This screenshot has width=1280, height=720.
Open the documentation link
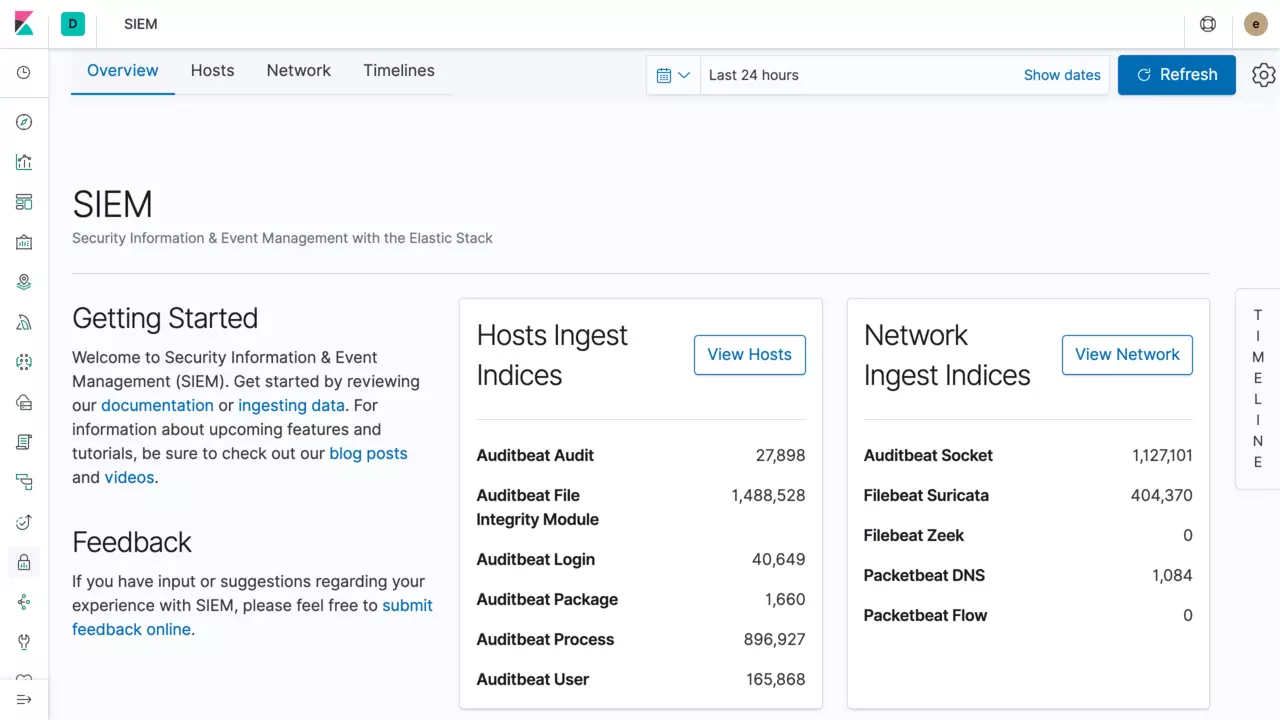157,405
